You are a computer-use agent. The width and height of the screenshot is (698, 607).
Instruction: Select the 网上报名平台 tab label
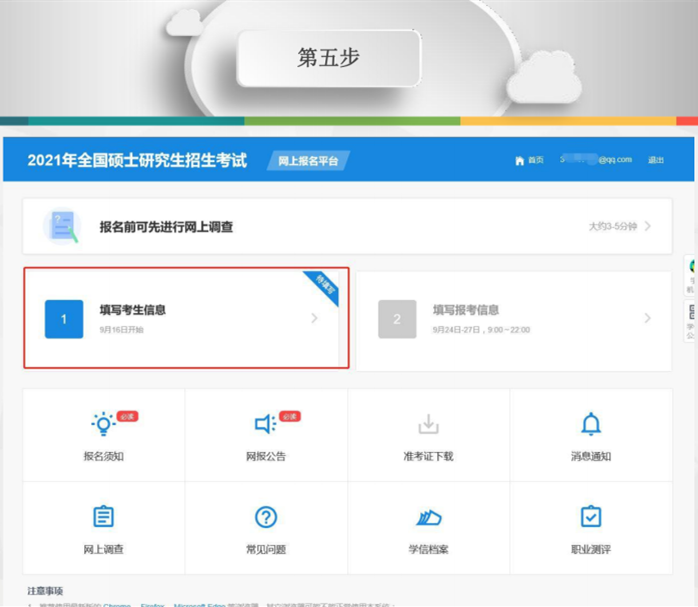(x=308, y=161)
